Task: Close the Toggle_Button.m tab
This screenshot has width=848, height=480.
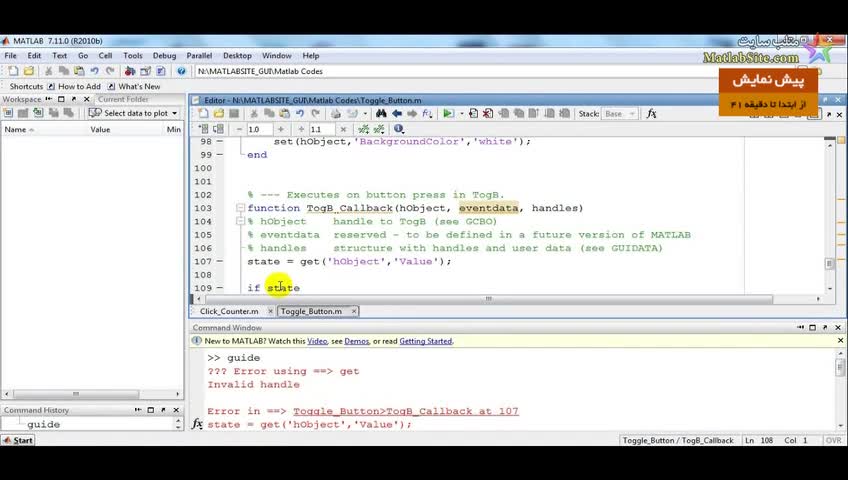Action: coord(354,311)
